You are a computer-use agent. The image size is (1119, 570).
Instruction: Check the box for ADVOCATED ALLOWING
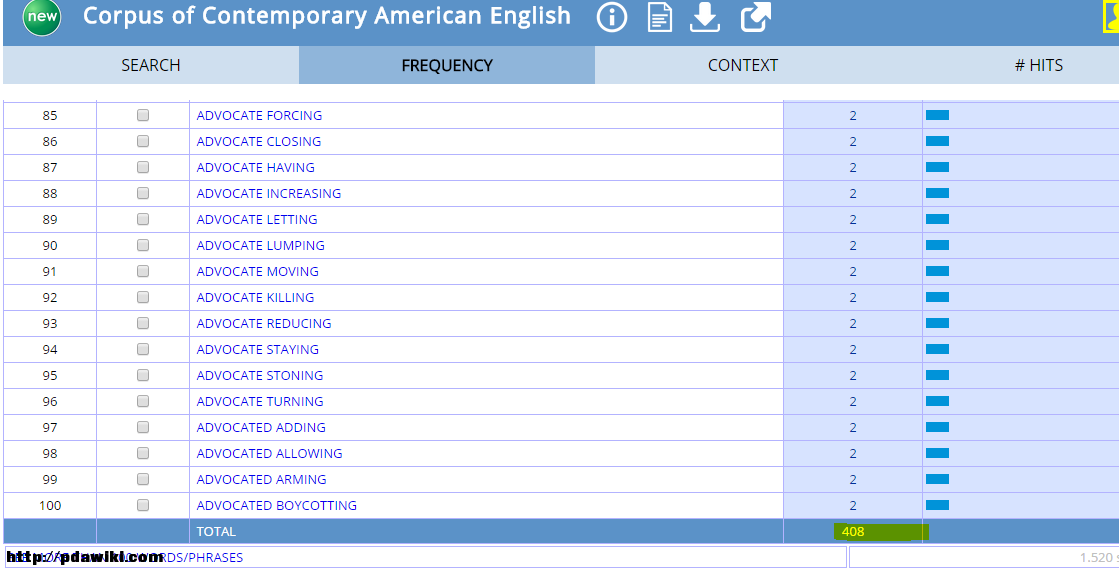(143, 454)
